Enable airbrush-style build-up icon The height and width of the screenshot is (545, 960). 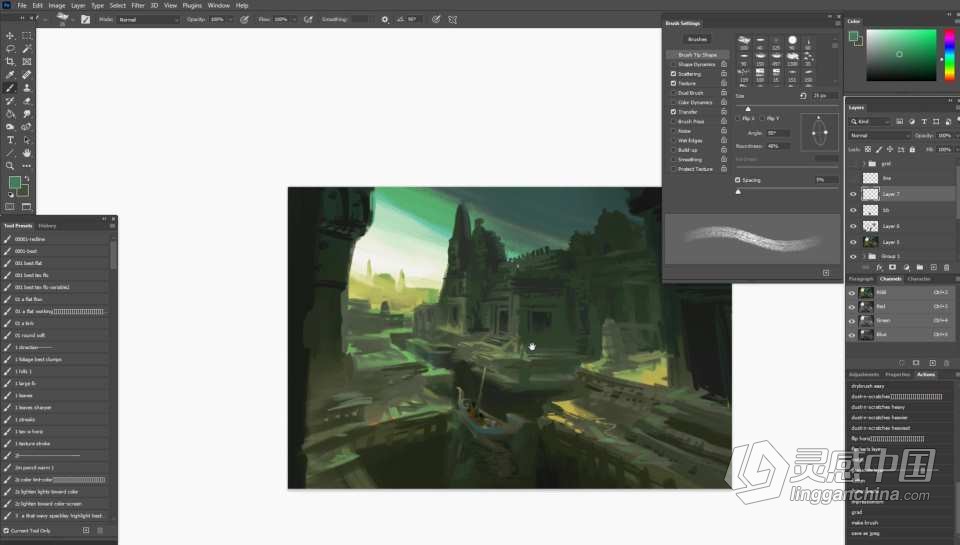[308, 20]
